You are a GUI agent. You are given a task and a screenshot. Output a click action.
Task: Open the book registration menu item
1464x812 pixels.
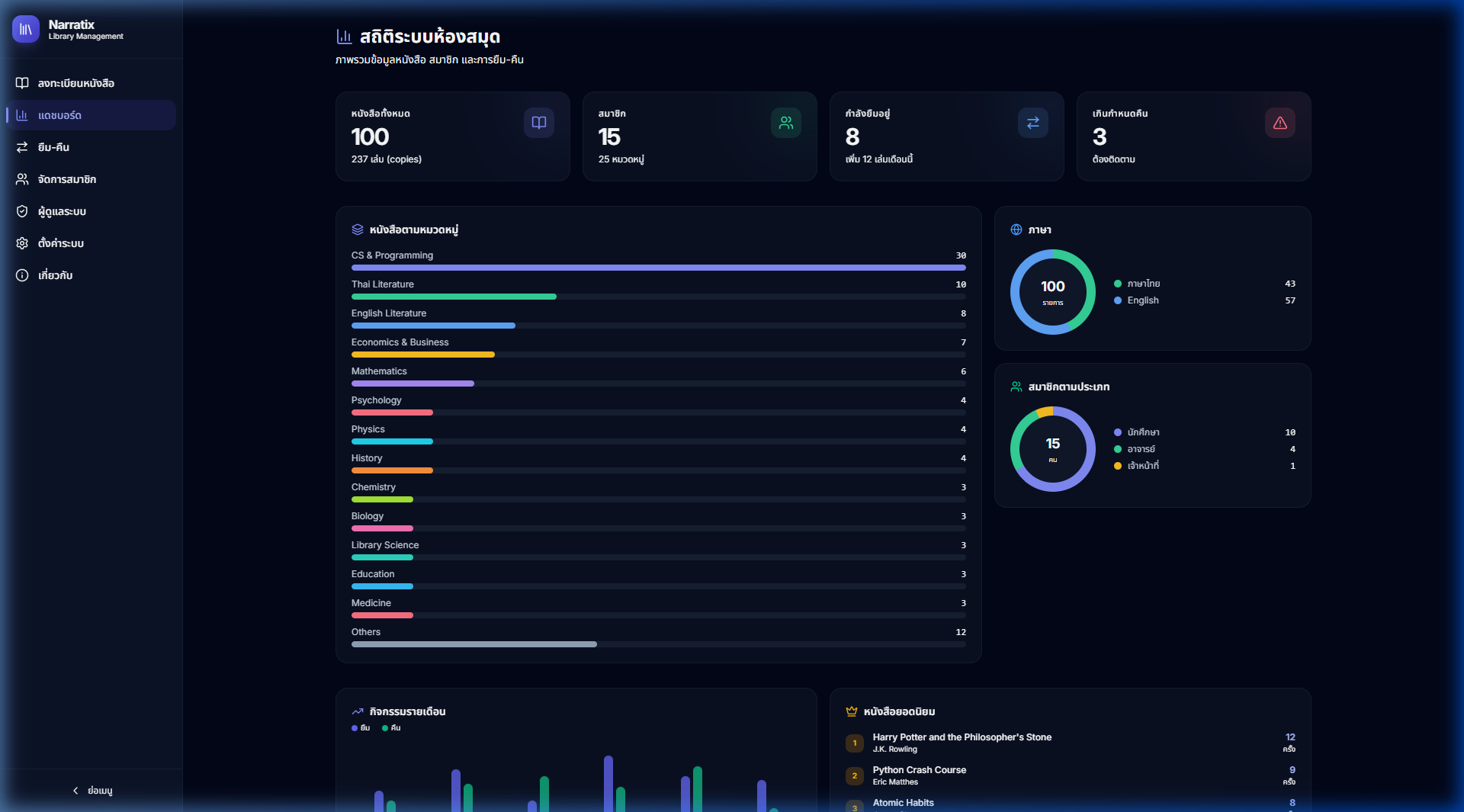coord(75,83)
